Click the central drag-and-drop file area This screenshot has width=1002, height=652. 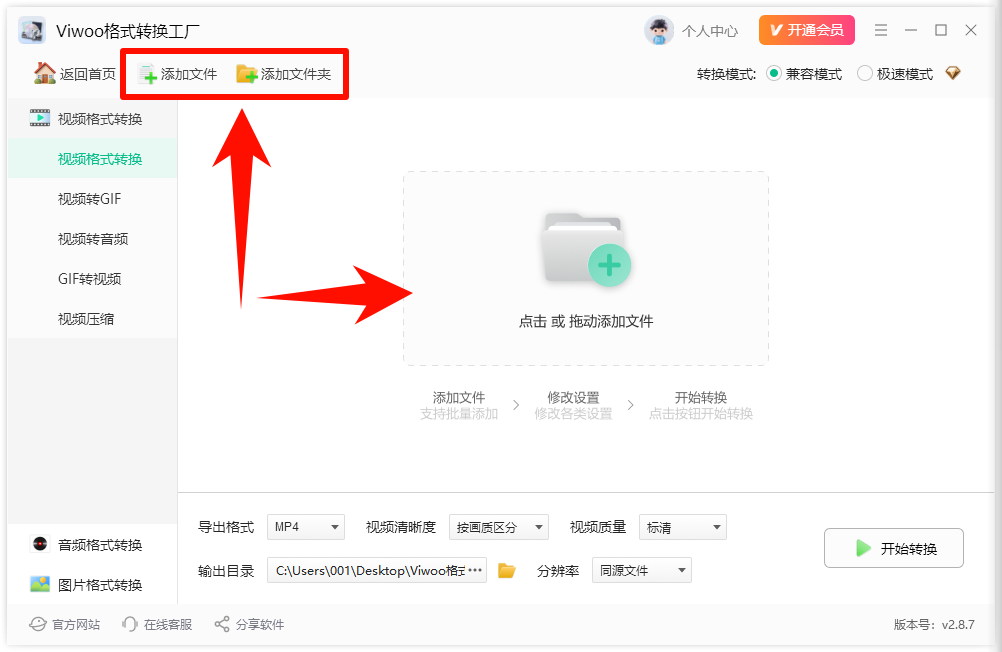point(585,268)
